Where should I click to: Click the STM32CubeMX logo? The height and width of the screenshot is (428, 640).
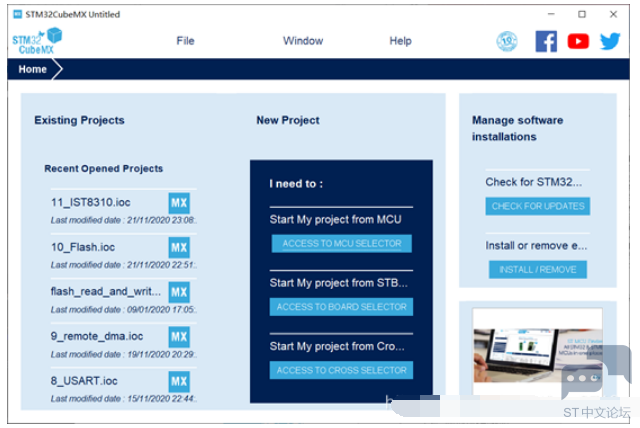tap(37, 41)
